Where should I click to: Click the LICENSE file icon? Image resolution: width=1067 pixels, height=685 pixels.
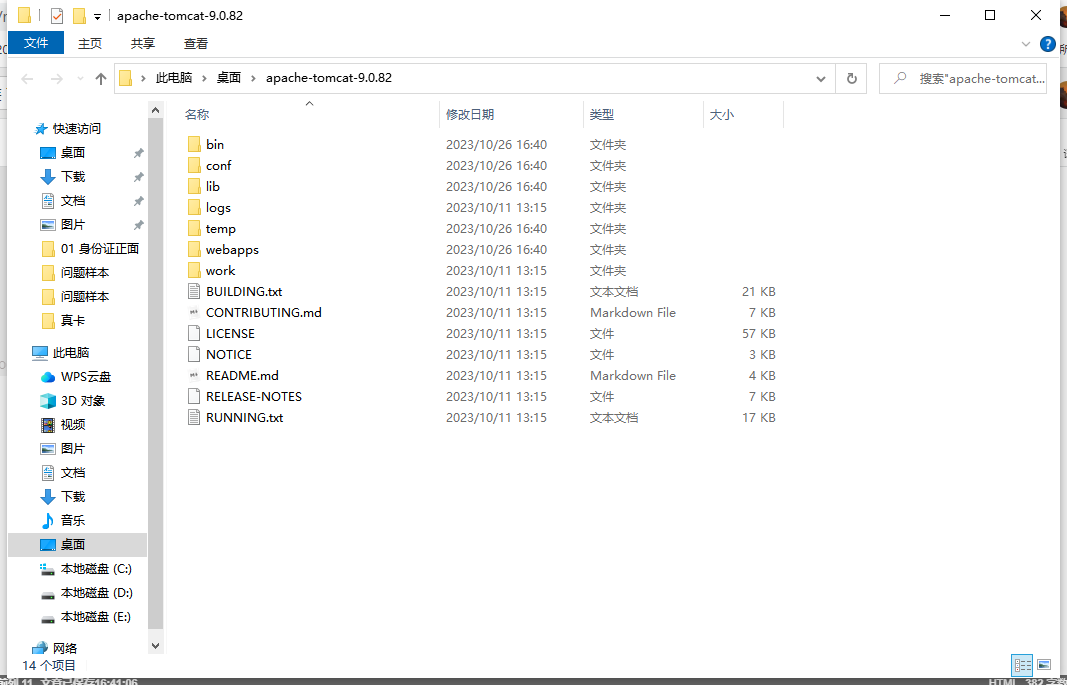[x=194, y=333]
